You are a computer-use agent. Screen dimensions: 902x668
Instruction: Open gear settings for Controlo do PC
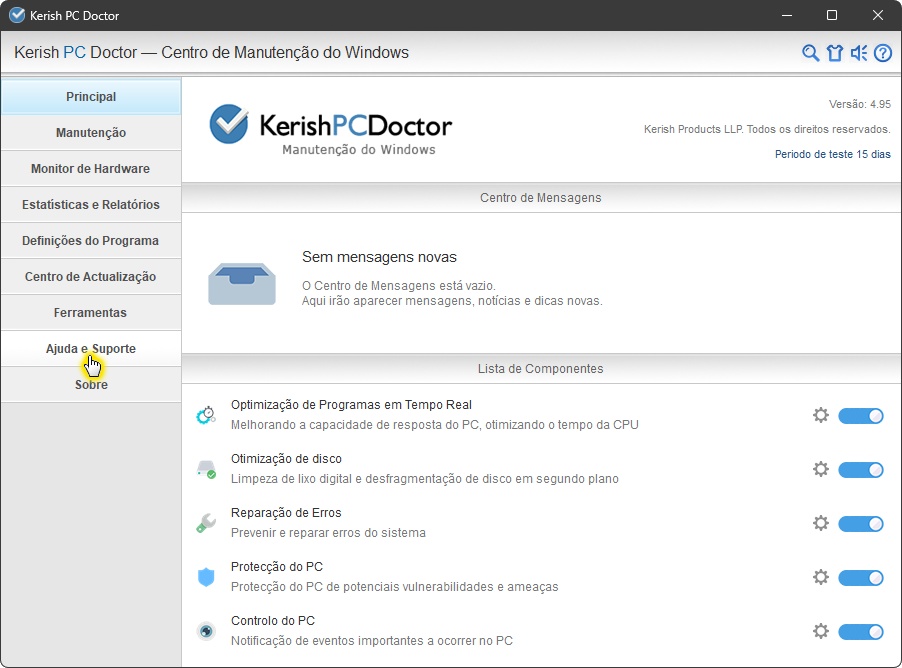point(821,631)
